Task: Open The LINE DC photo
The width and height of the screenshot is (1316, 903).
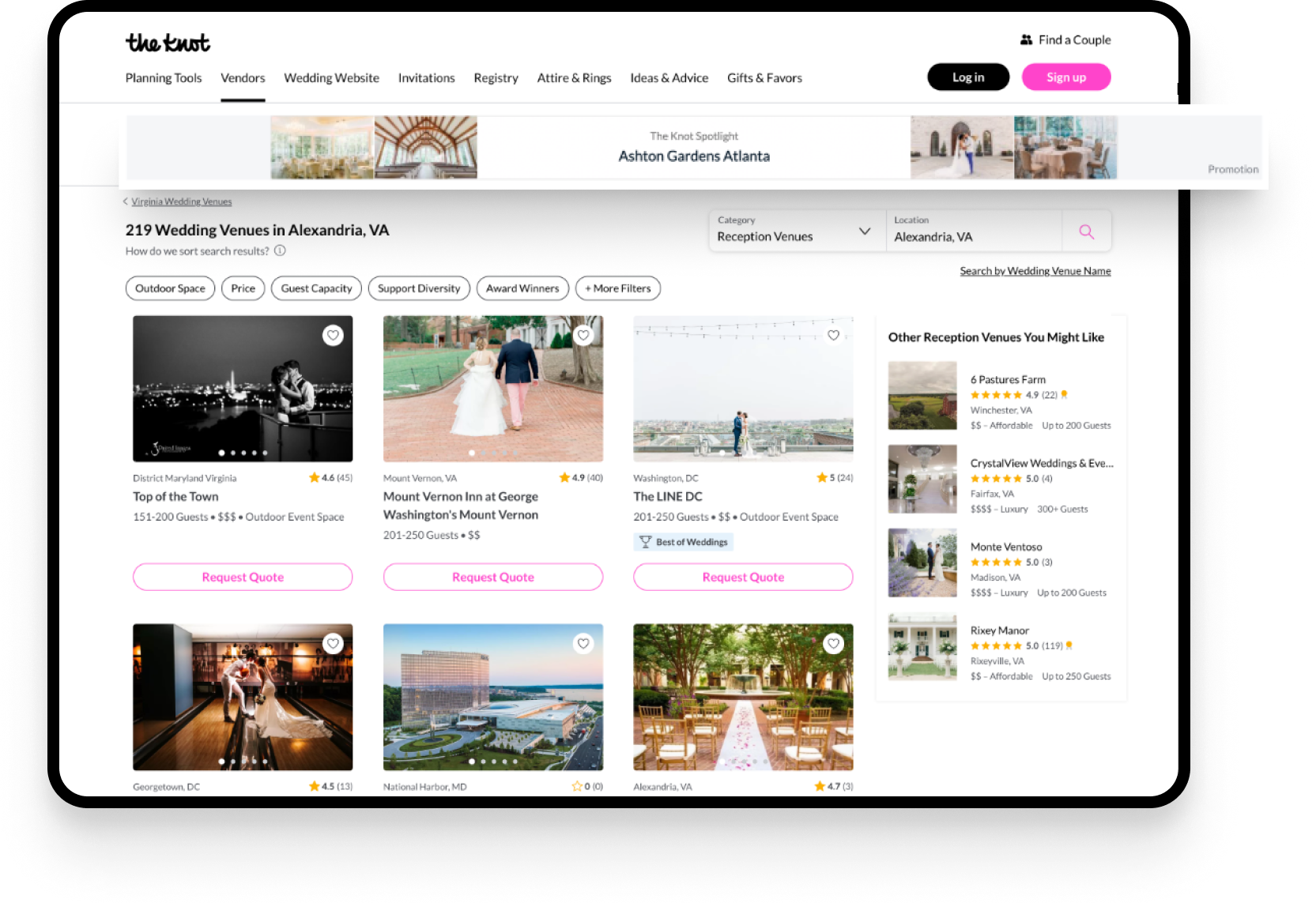Action: pyautogui.click(x=743, y=389)
